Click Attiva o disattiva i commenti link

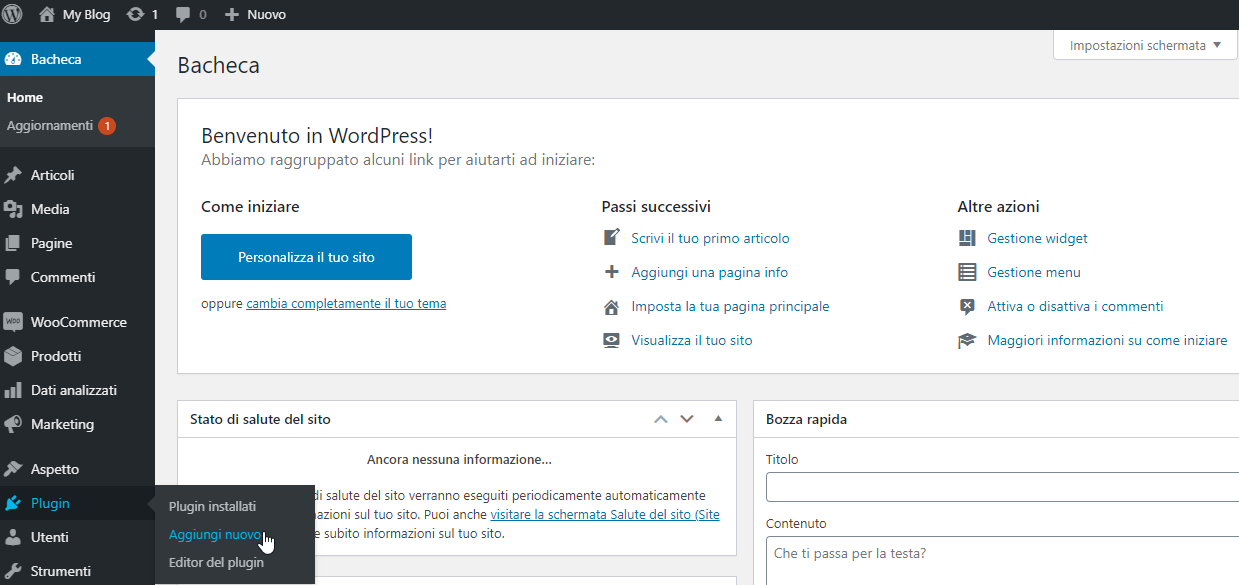point(1075,306)
